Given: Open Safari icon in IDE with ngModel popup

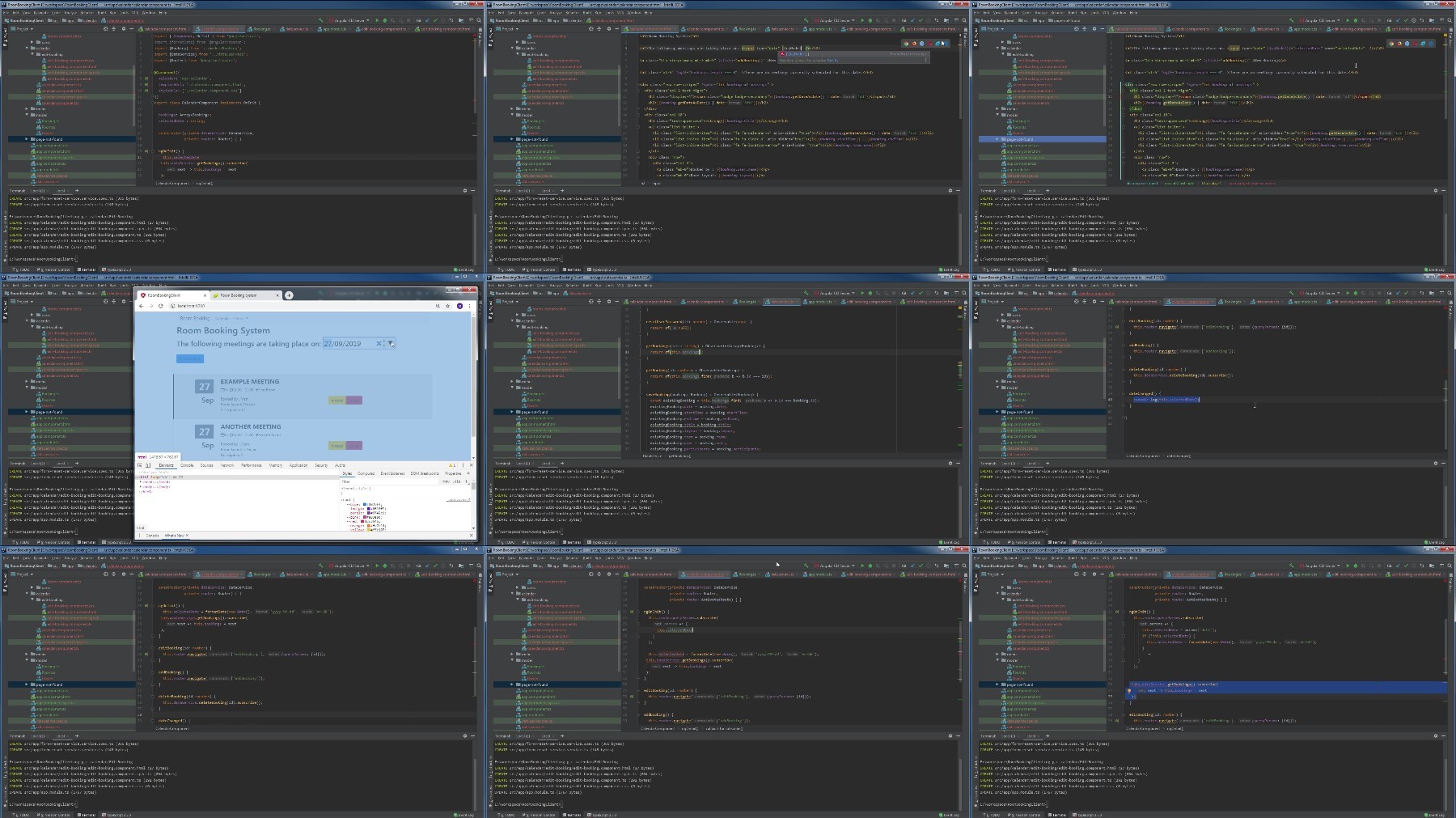Looking at the screenshot, I should (921, 44).
